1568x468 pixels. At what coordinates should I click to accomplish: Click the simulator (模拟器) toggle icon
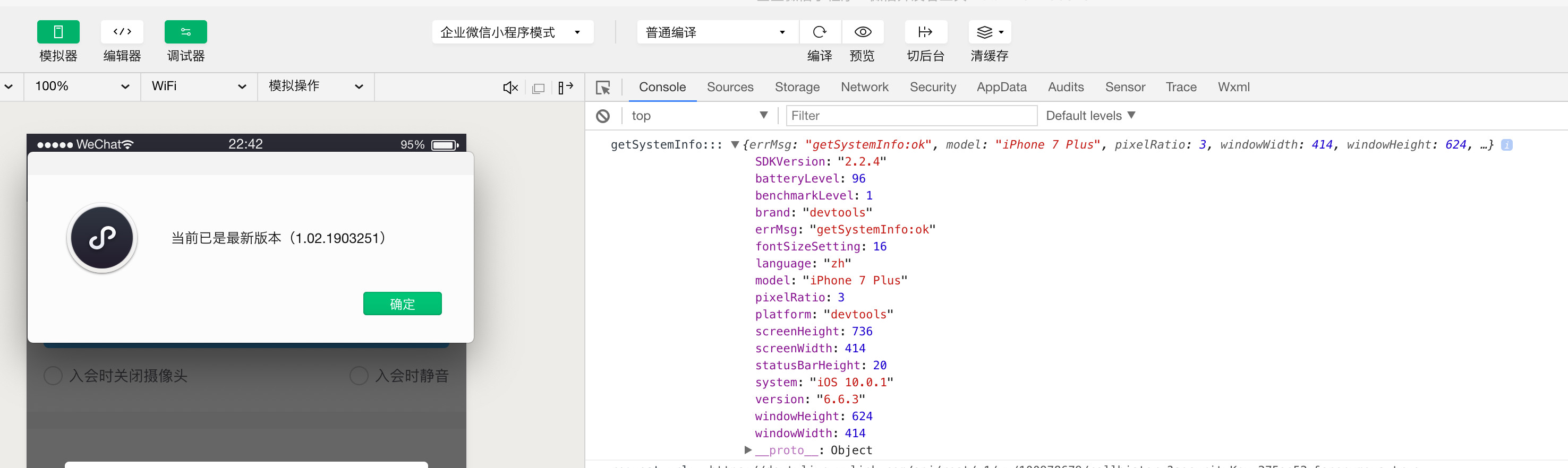[58, 32]
